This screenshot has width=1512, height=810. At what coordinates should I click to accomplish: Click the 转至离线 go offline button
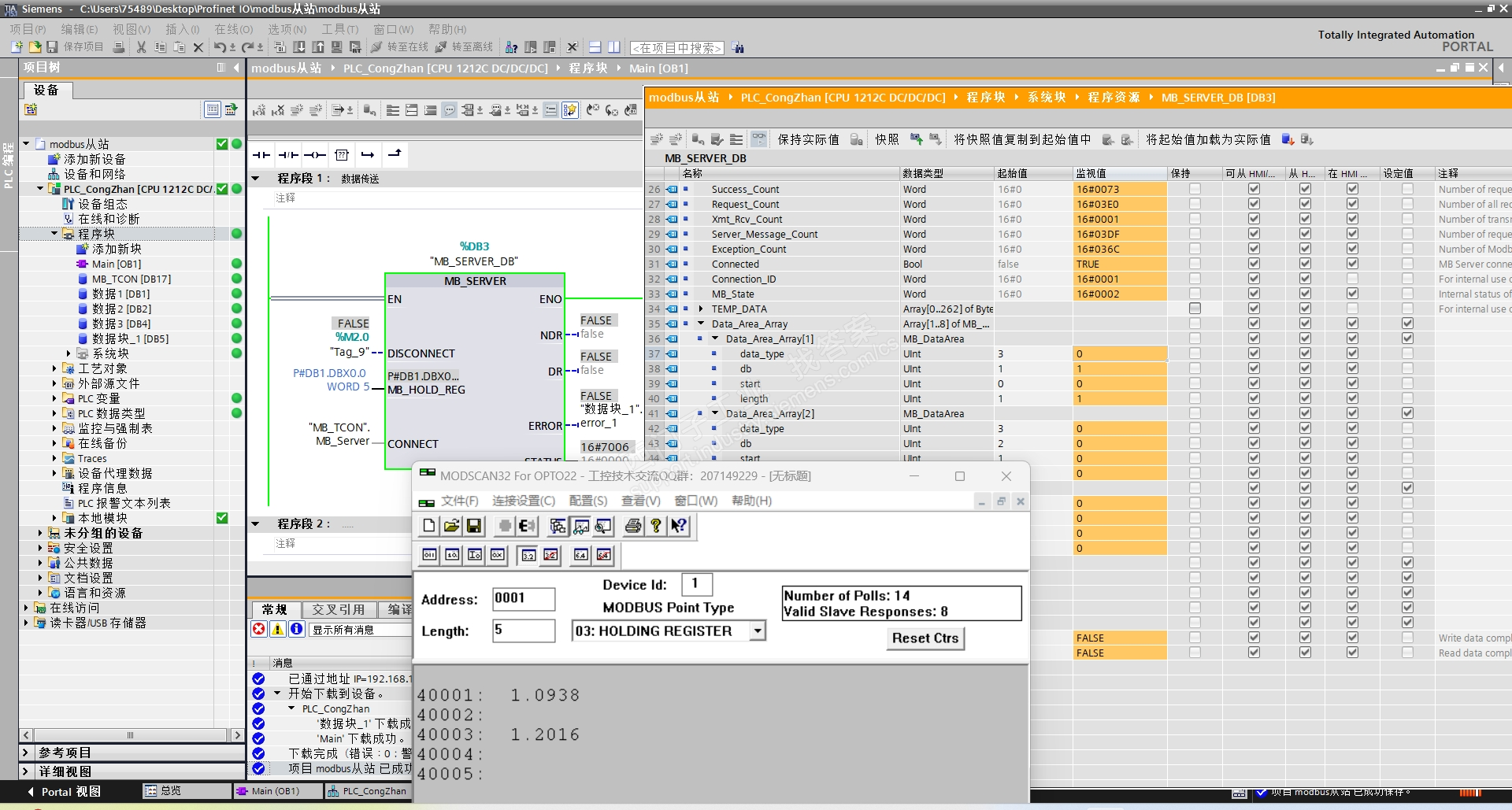464,47
